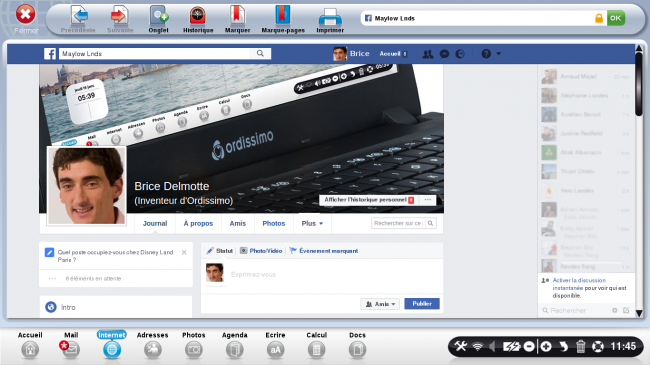
Task: Click Activer la discussion instantanée link
Action: click(x=579, y=284)
